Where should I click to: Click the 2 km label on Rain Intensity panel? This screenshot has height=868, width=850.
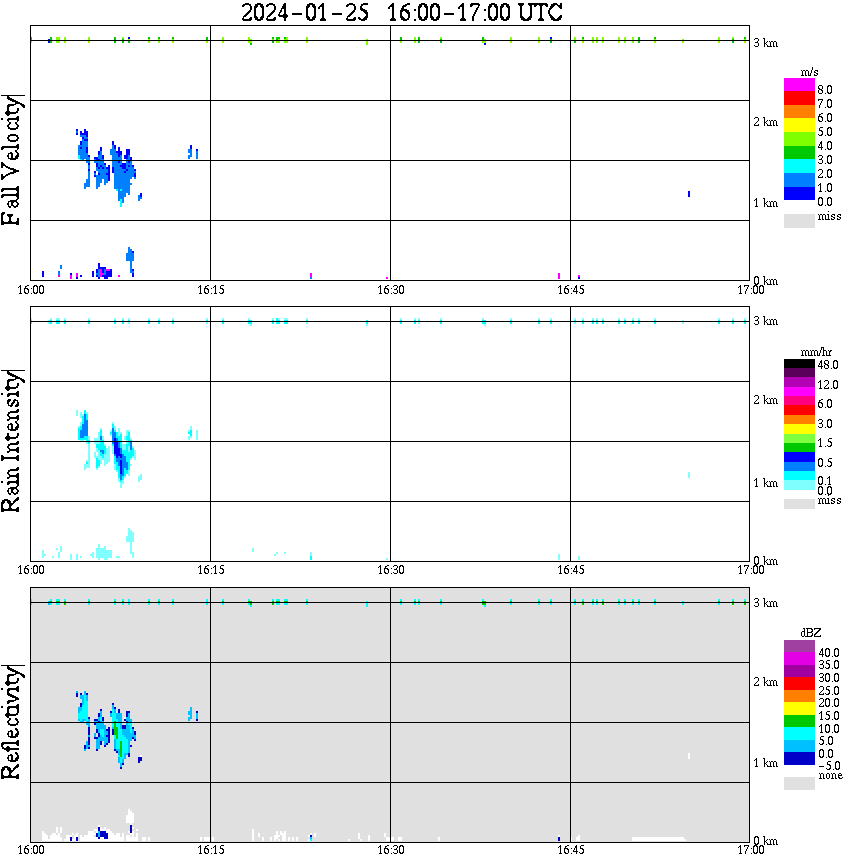click(x=765, y=400)
